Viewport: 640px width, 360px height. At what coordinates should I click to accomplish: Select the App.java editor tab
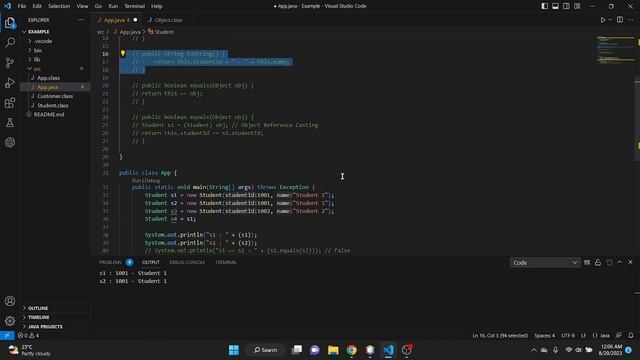(x=117, y=20)
